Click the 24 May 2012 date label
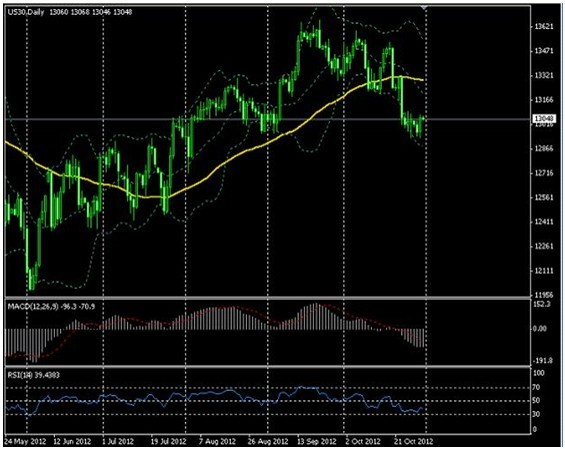The width and height of the screenshot is (565, 449). coord(25,441)
